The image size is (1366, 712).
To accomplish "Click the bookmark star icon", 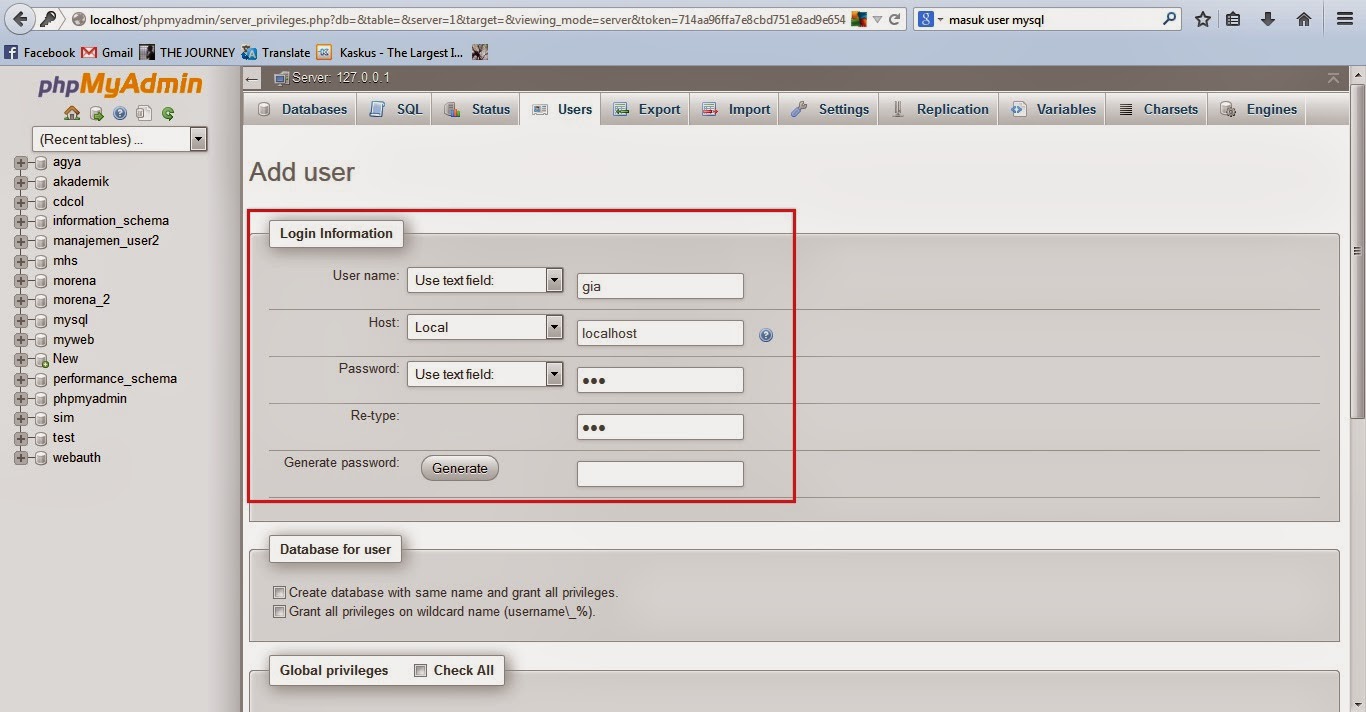I will [x=1203, y=19].
